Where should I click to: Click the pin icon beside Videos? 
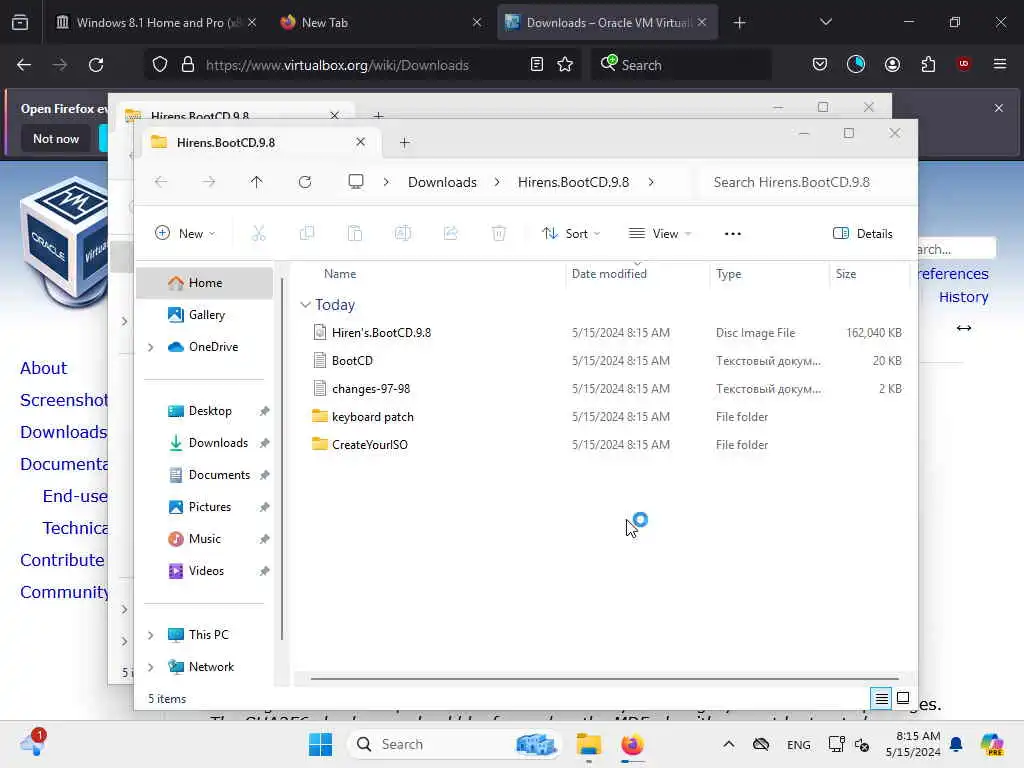point(264,571)
